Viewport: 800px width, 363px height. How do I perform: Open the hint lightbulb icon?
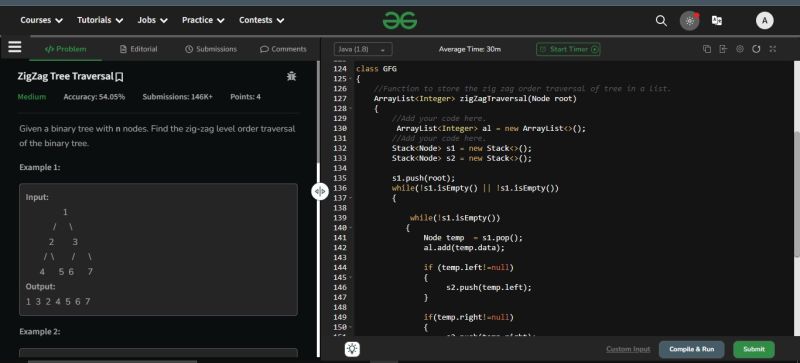[352, 349]
